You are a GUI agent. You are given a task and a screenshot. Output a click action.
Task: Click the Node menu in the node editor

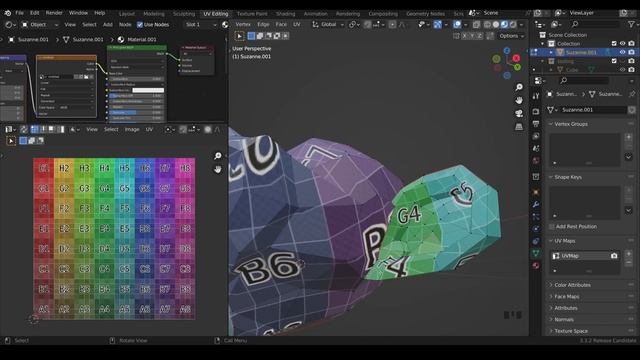(125, 24)
